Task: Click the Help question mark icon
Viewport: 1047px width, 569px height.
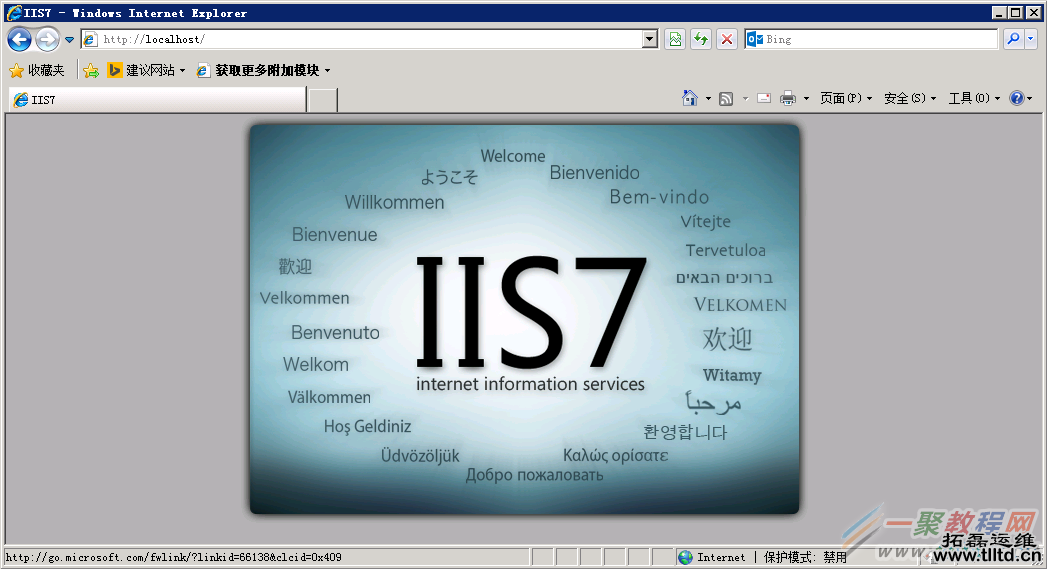Action: (1016, 98)
